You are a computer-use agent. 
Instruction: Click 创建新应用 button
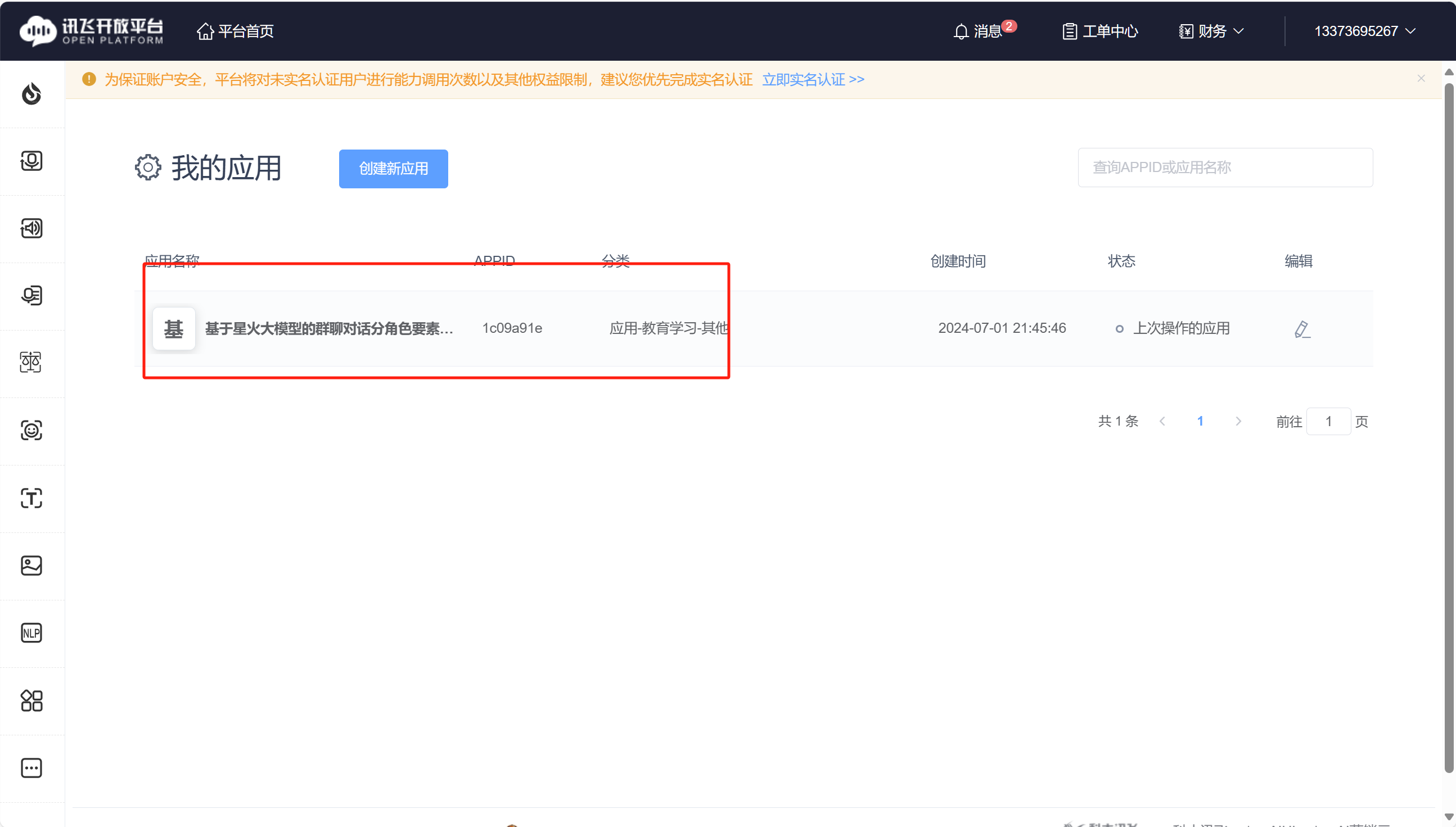coord(393,169)
